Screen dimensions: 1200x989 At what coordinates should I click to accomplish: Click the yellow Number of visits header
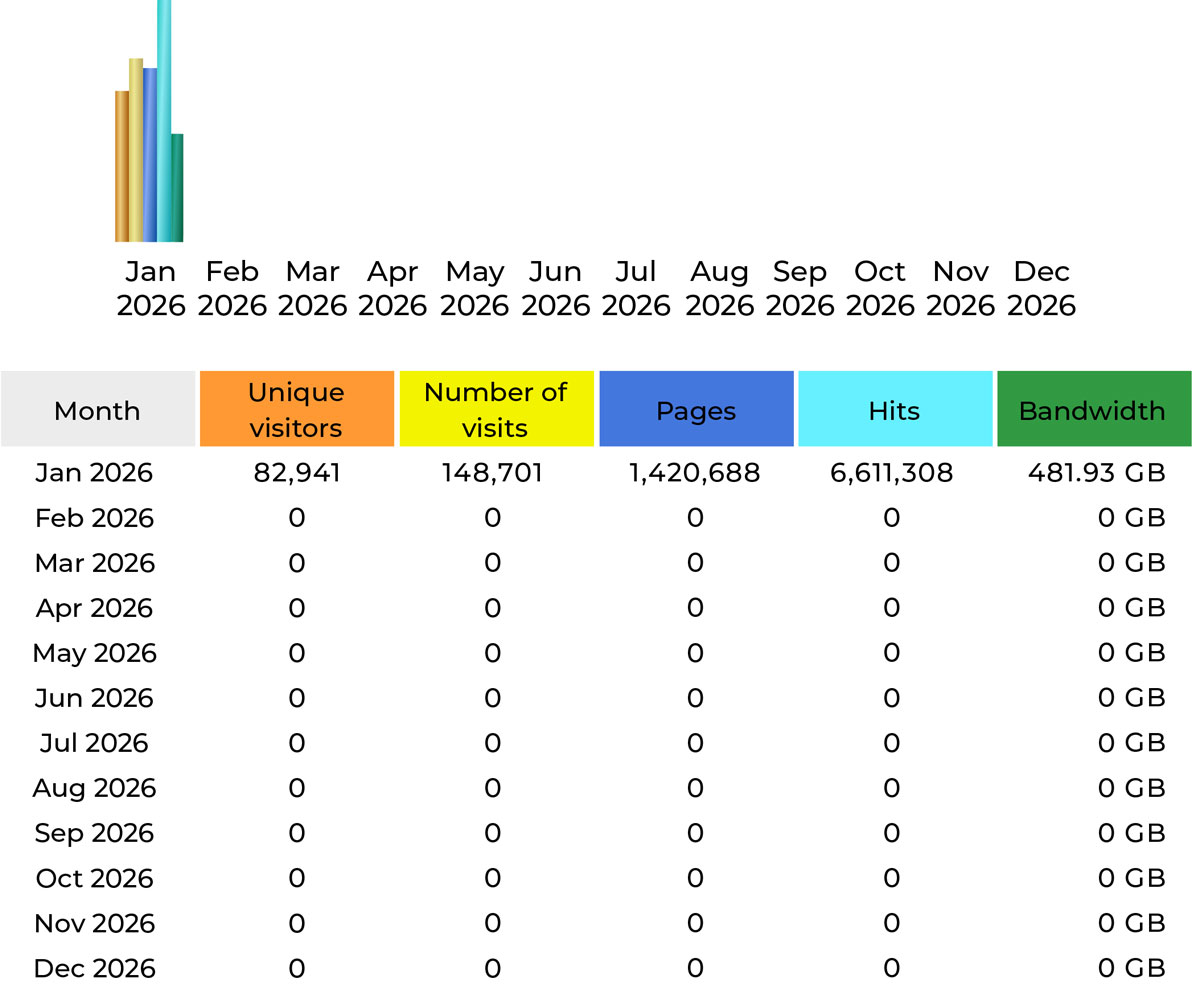[x=496, y=407]
